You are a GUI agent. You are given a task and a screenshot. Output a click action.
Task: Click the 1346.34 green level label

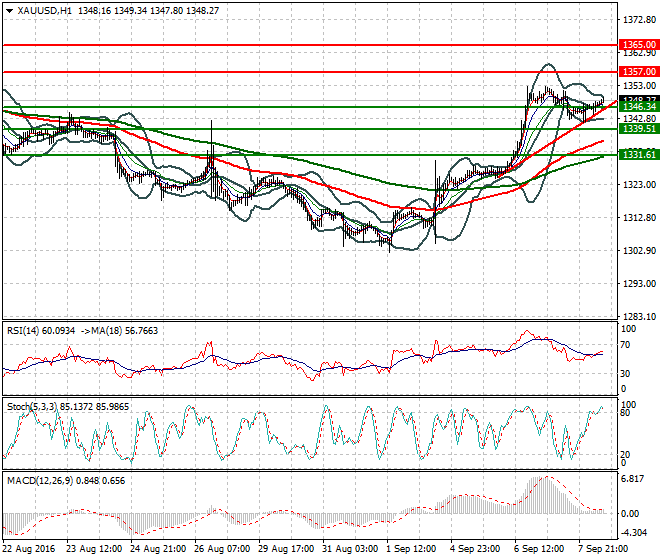[639, 107]
